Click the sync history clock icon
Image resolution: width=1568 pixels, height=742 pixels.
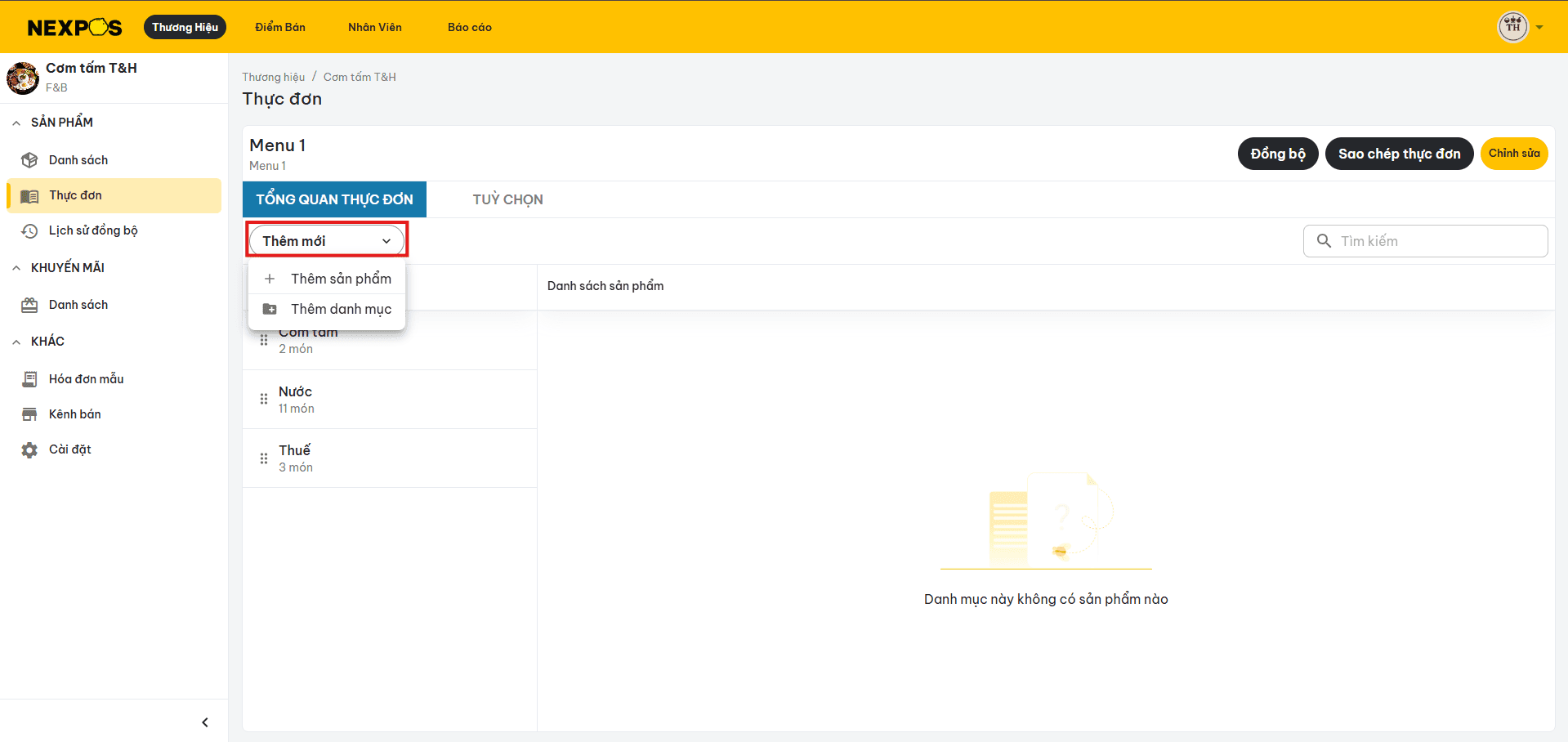[29, 231]
